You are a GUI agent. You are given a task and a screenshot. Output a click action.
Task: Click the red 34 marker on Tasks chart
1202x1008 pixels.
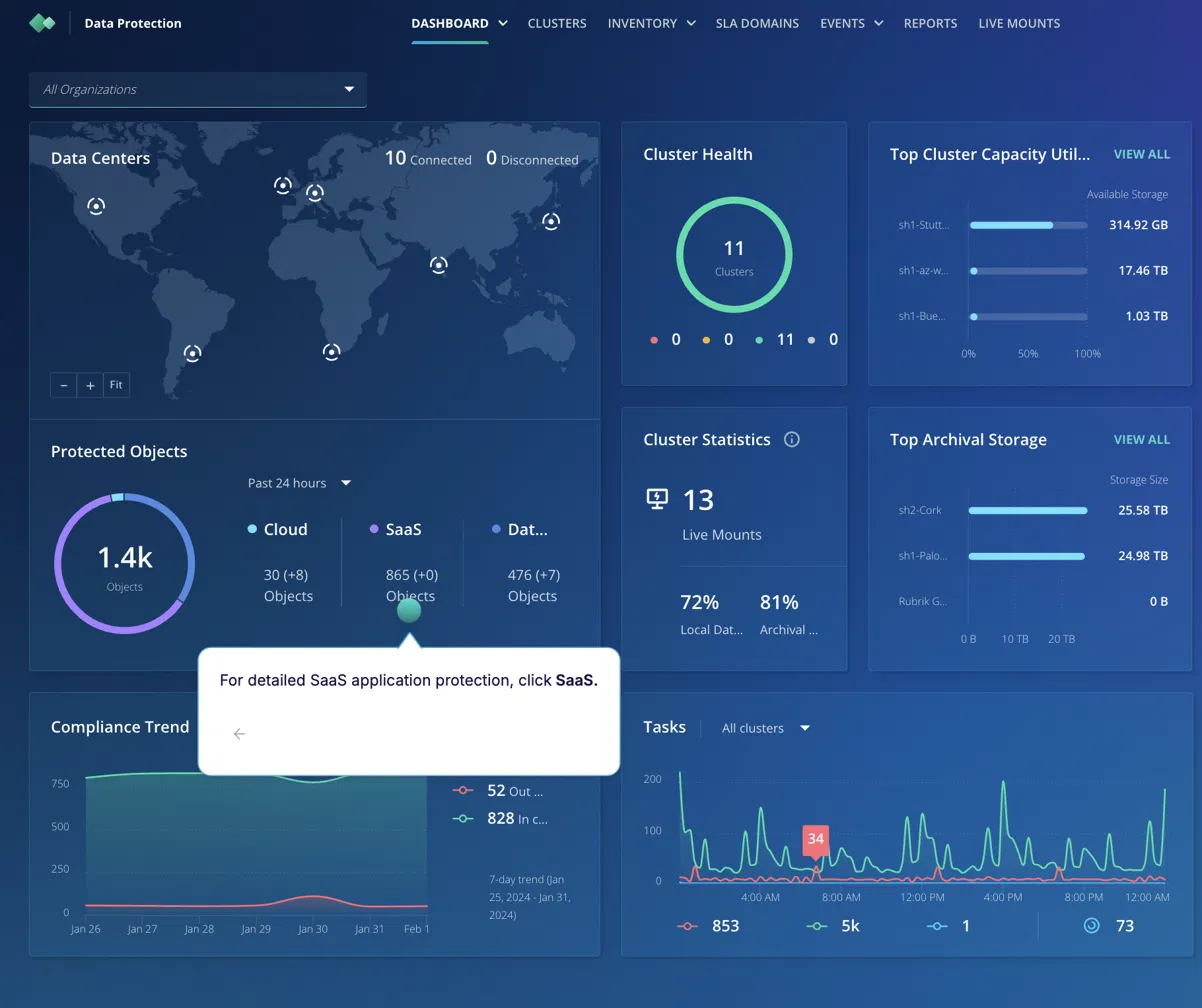816,839
